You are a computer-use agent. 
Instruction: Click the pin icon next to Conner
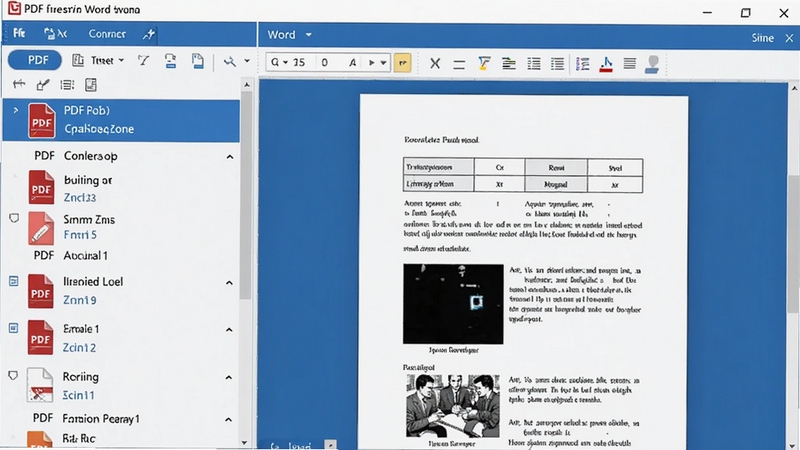148,34
